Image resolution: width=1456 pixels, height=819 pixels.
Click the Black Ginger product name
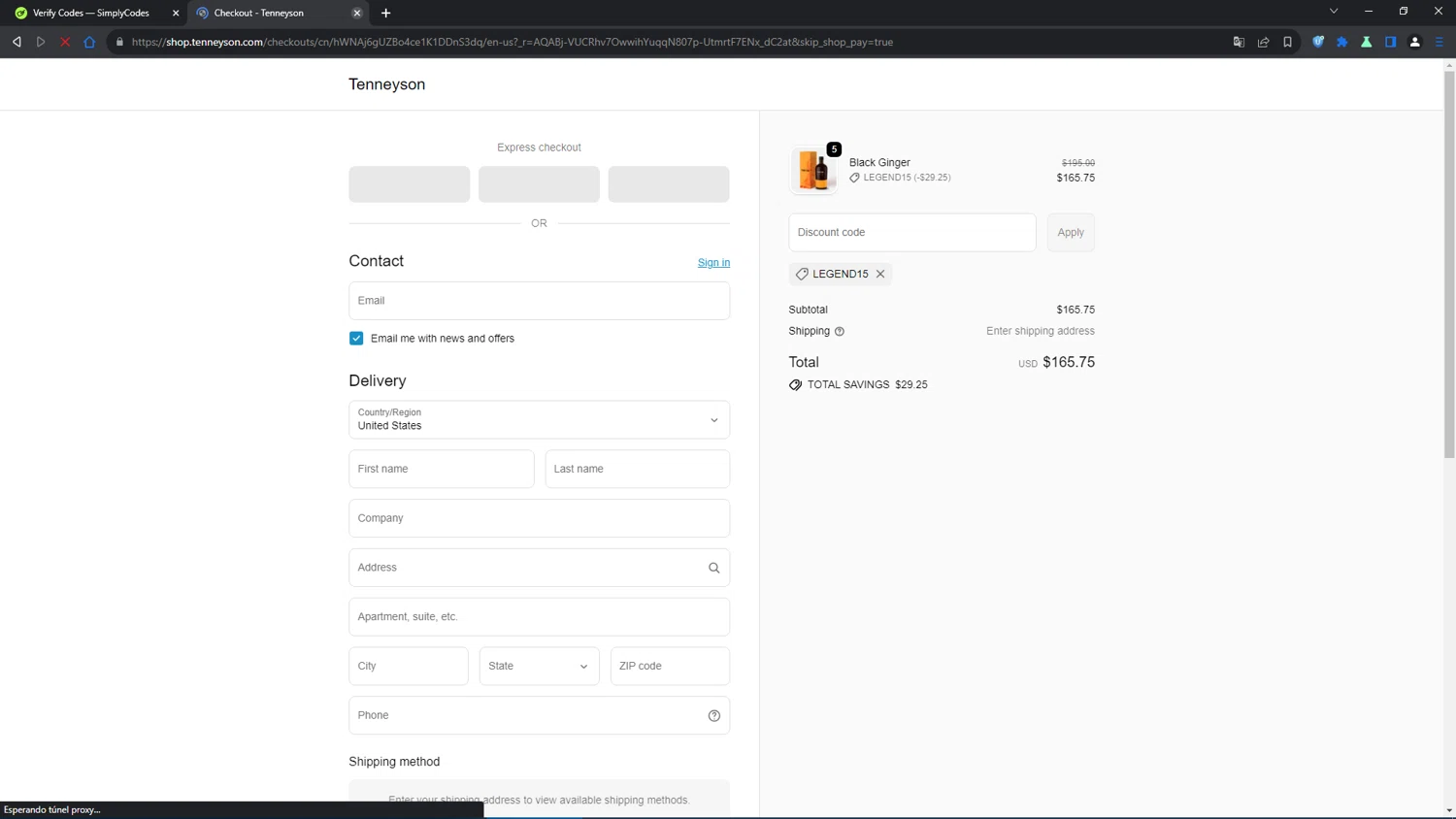pos(879,162)
